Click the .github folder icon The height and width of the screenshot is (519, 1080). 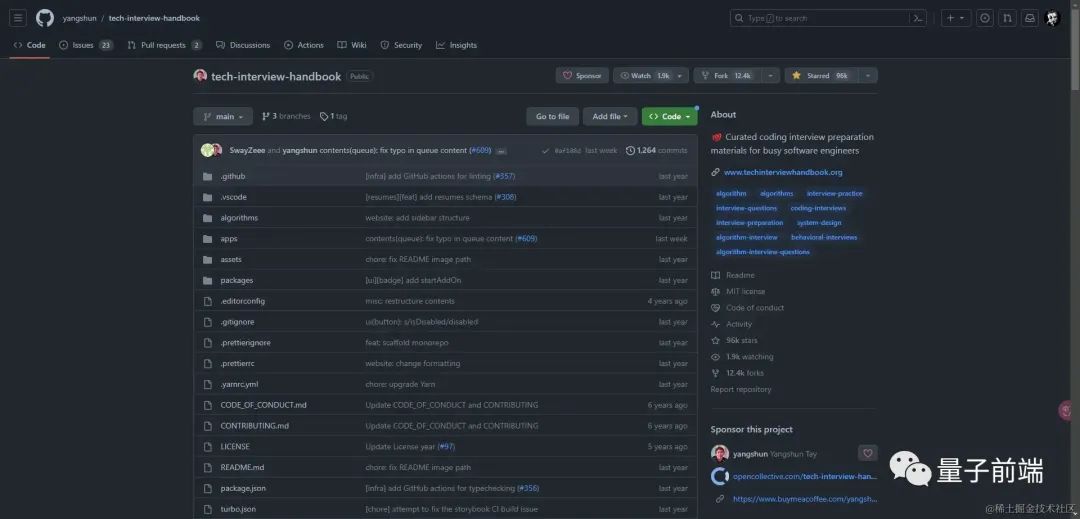tap(207, 176)
